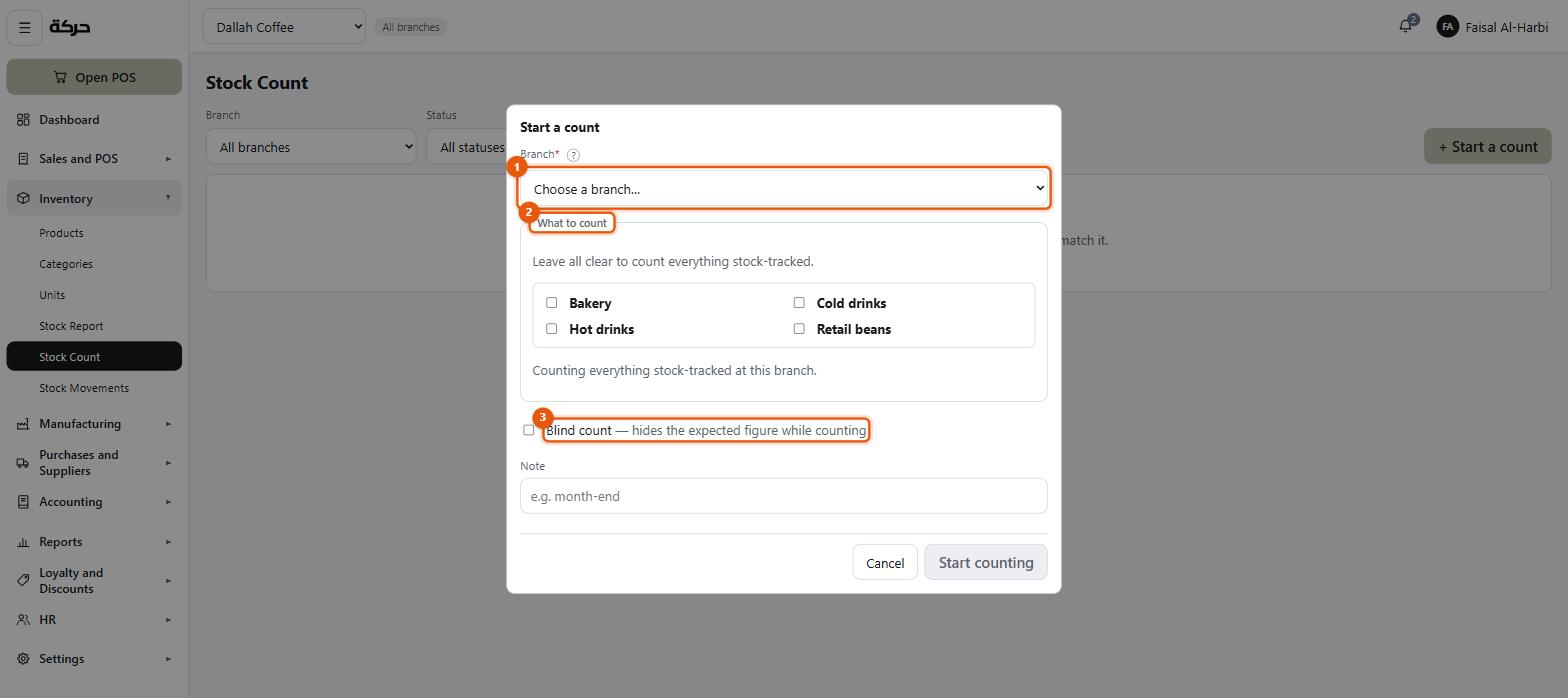The width and height of the screenshot is (1568, 698).
Task: Check the Hot drinks category checkbox
Action: (x=551, y=329)
